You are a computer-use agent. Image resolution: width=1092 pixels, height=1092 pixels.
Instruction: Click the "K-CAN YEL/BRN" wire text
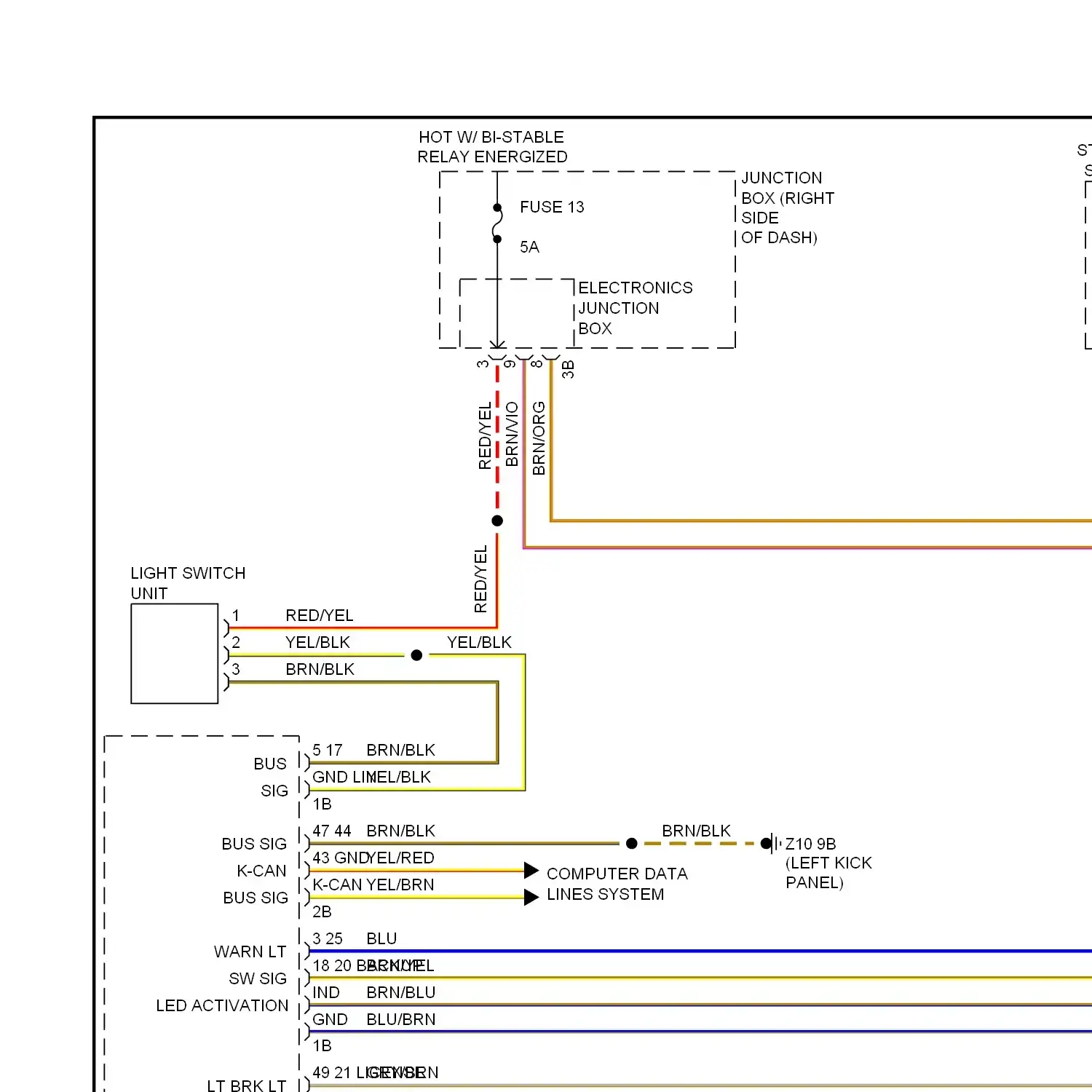373,885
